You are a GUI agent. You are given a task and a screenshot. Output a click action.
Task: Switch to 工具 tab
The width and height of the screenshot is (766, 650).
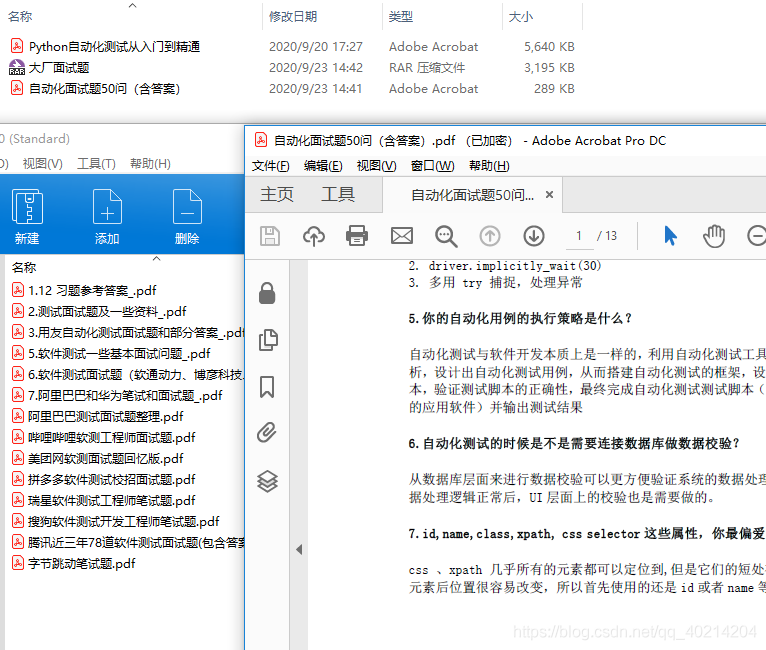pos(338,194)
